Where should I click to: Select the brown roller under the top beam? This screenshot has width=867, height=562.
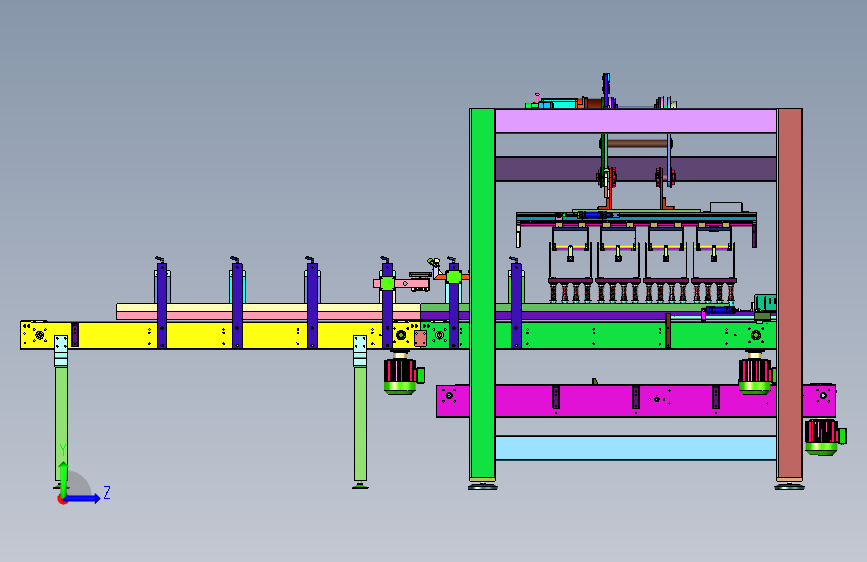(x=638, y=144)
